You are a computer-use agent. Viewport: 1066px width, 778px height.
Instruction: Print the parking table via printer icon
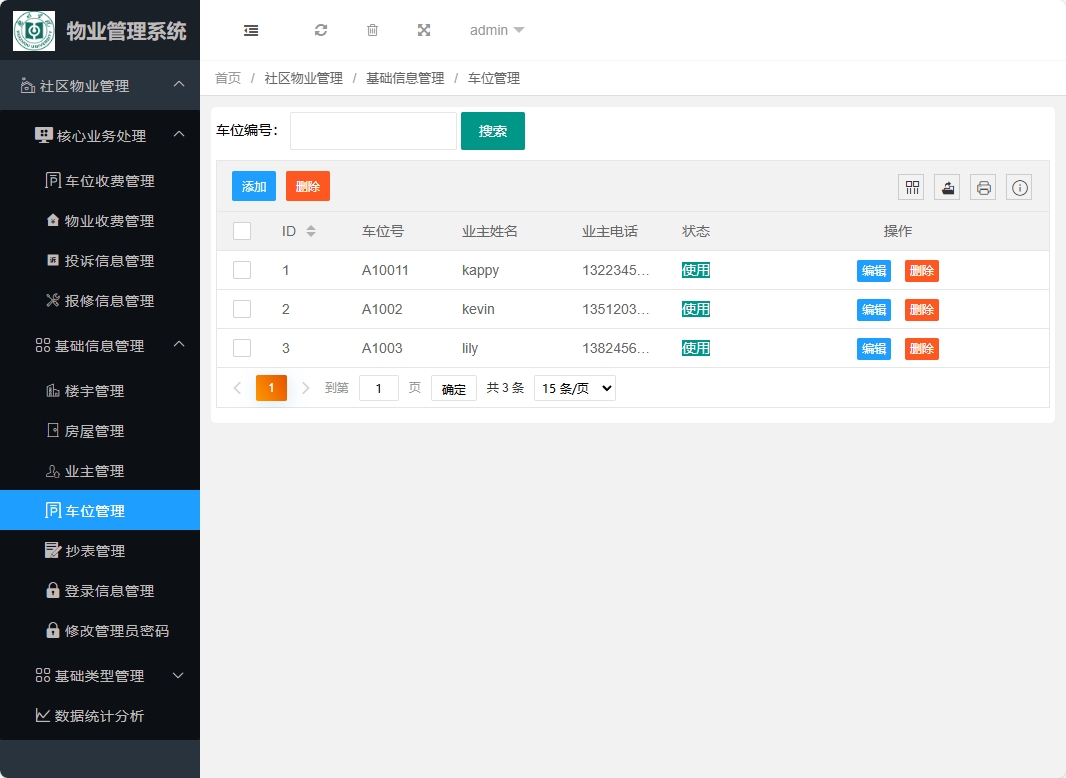983,187
